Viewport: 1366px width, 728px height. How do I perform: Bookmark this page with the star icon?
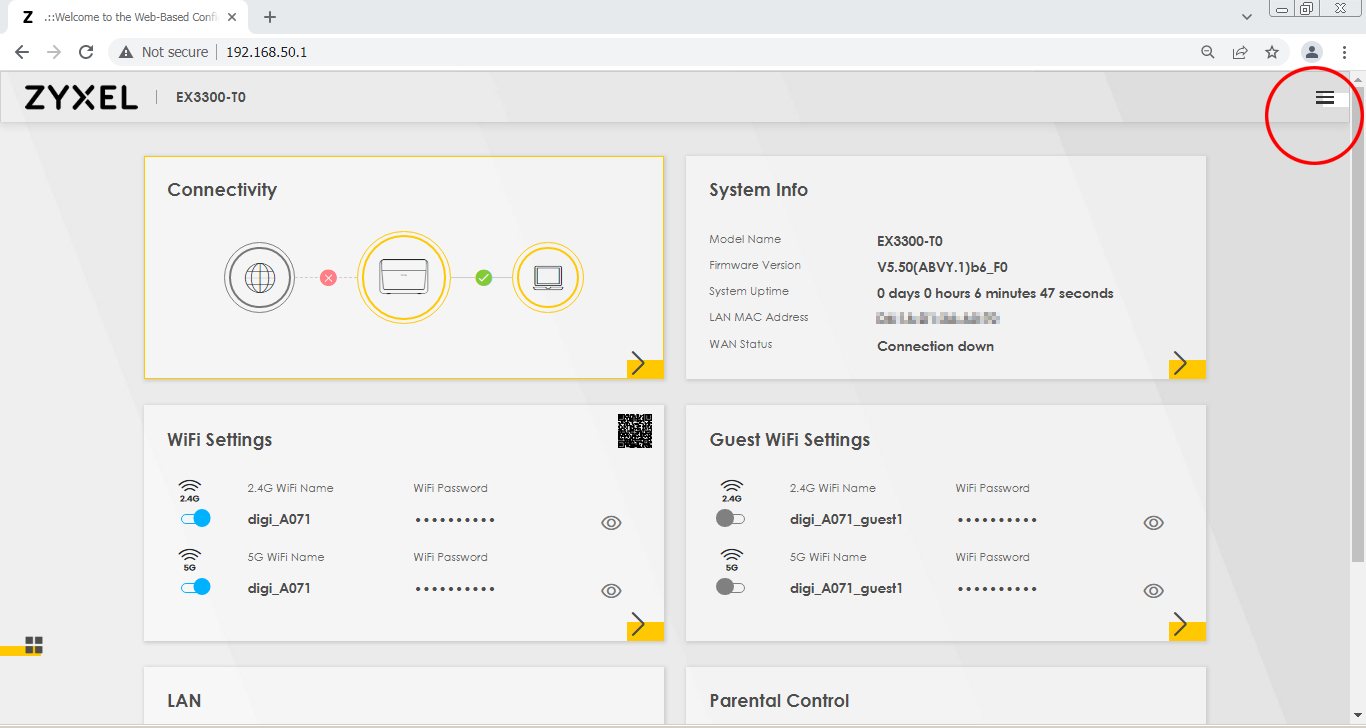tap(1272, 52)
